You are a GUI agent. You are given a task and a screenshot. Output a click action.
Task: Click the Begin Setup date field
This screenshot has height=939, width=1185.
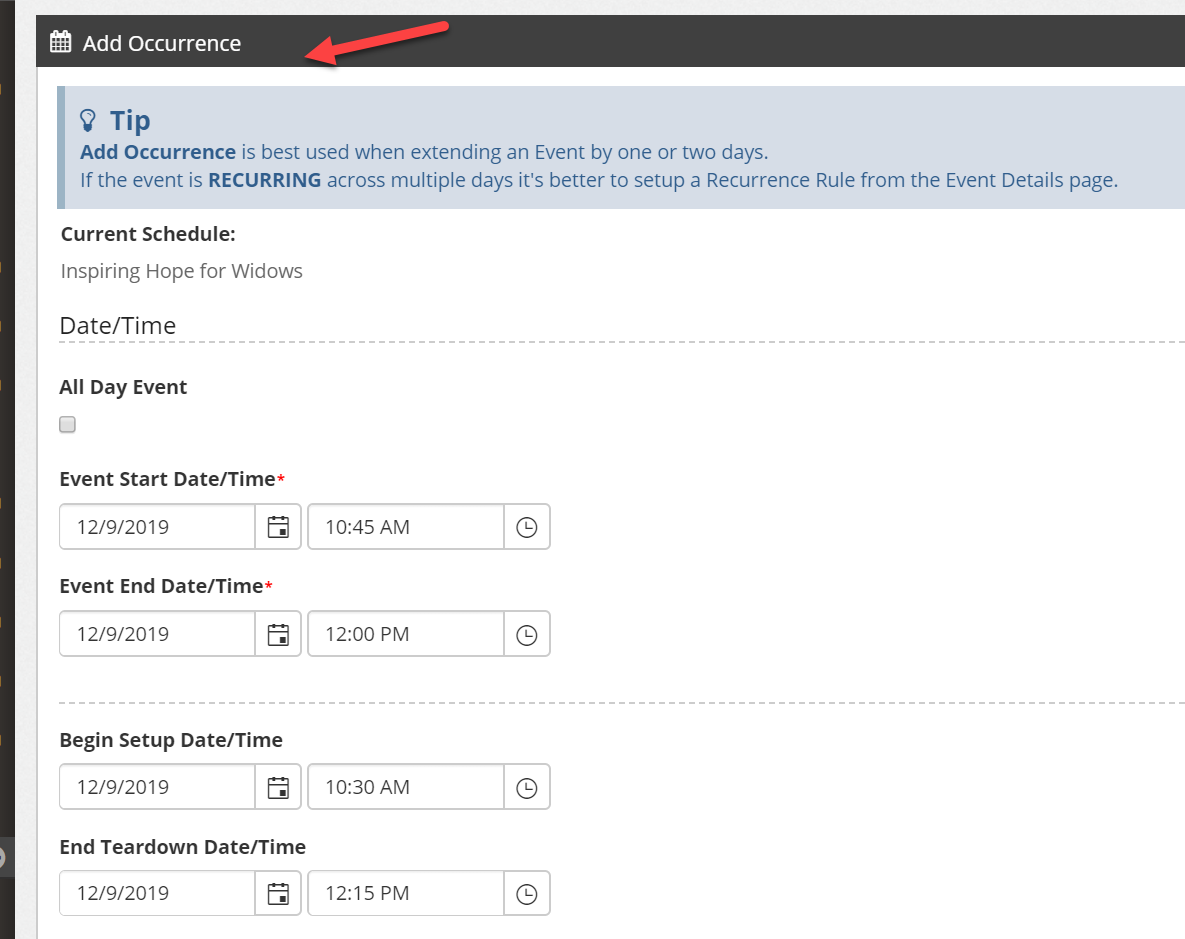coord(157,787)
